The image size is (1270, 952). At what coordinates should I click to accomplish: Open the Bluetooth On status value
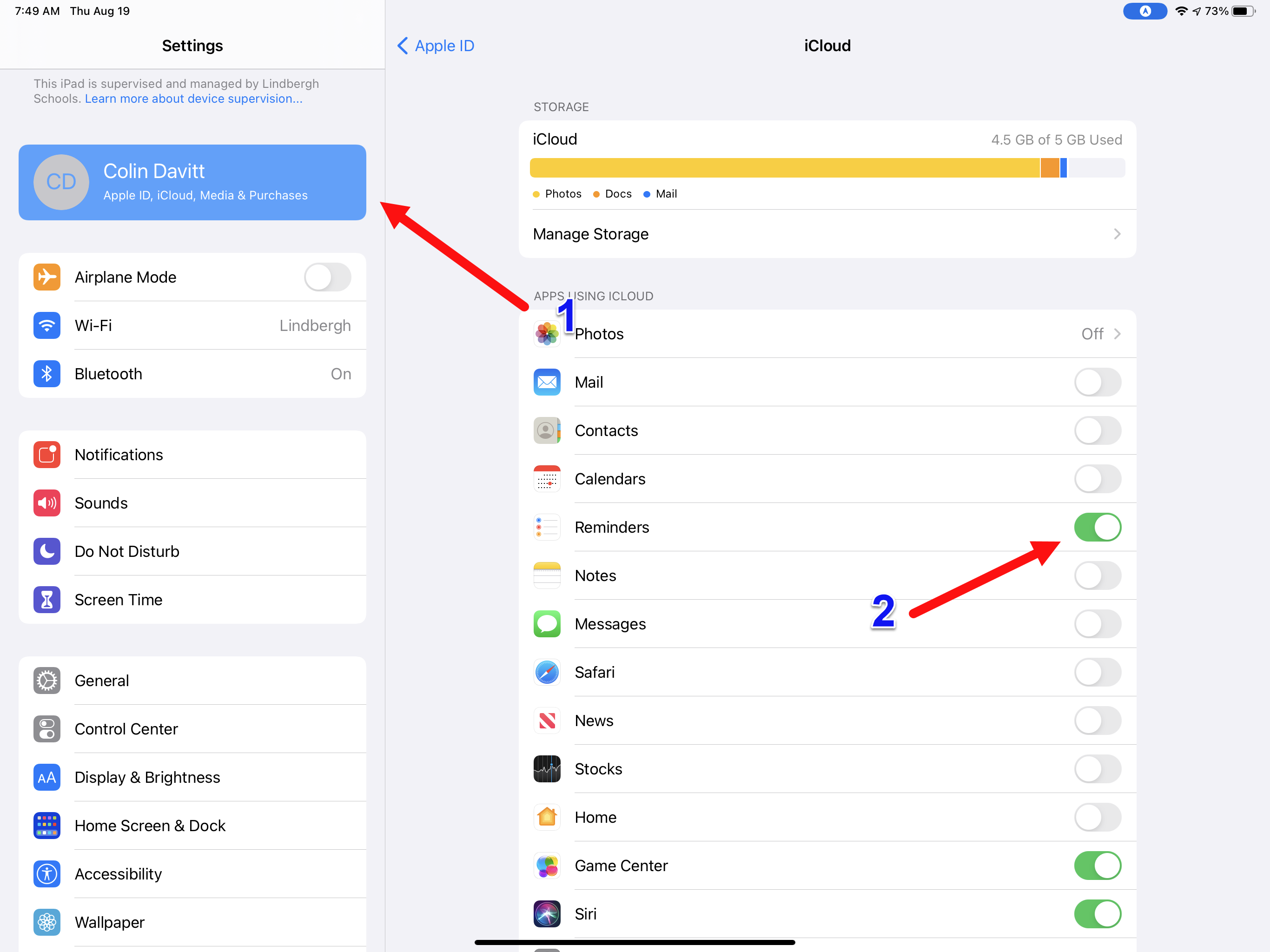(340, 373)
